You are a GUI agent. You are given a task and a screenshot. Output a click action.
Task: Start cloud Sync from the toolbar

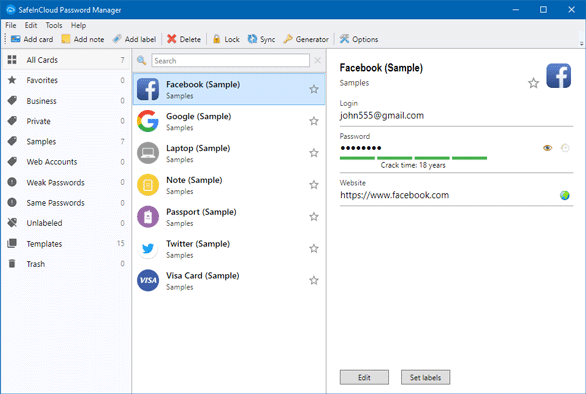pyautogui.click(x=261, y=39)
